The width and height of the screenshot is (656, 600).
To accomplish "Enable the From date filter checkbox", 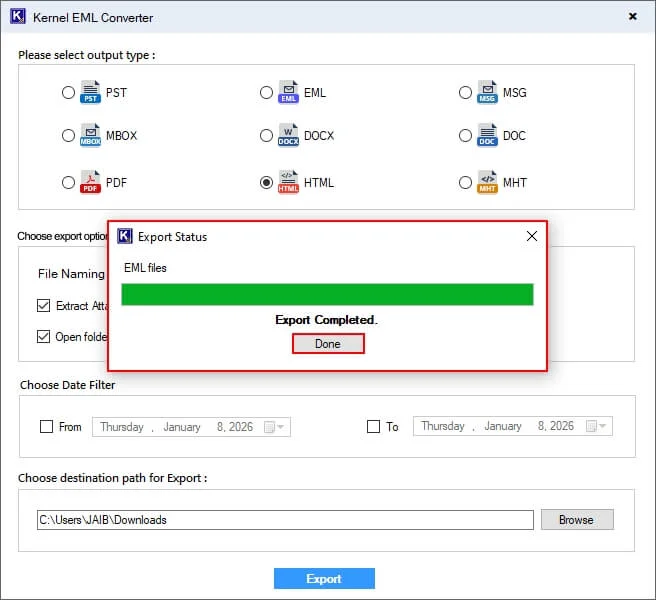I will pyautogui.click(x=46, y=427).
